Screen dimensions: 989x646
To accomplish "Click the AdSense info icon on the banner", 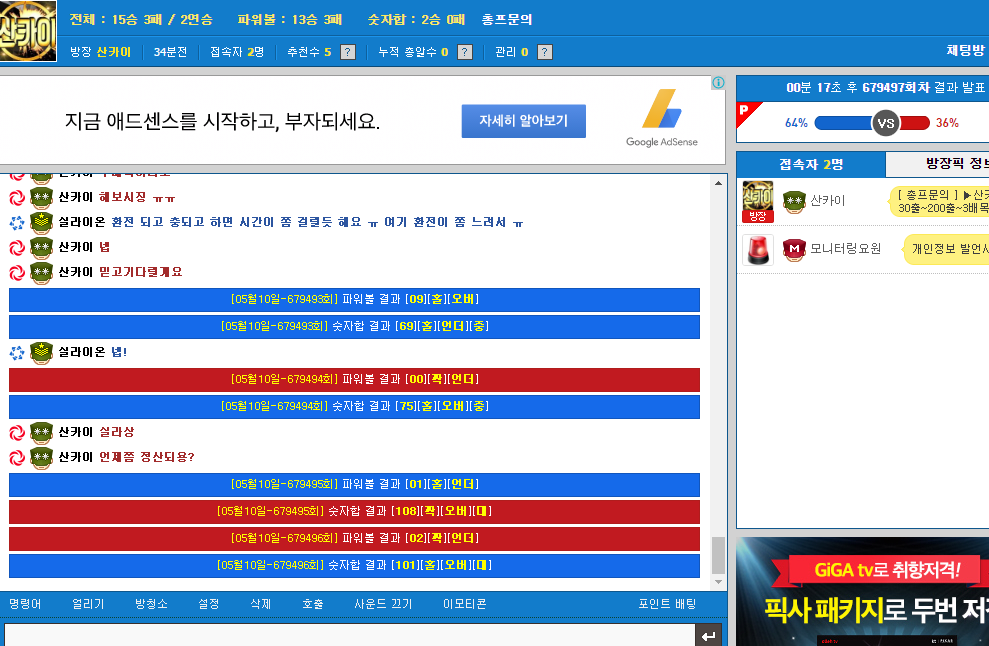I will 718,83.
